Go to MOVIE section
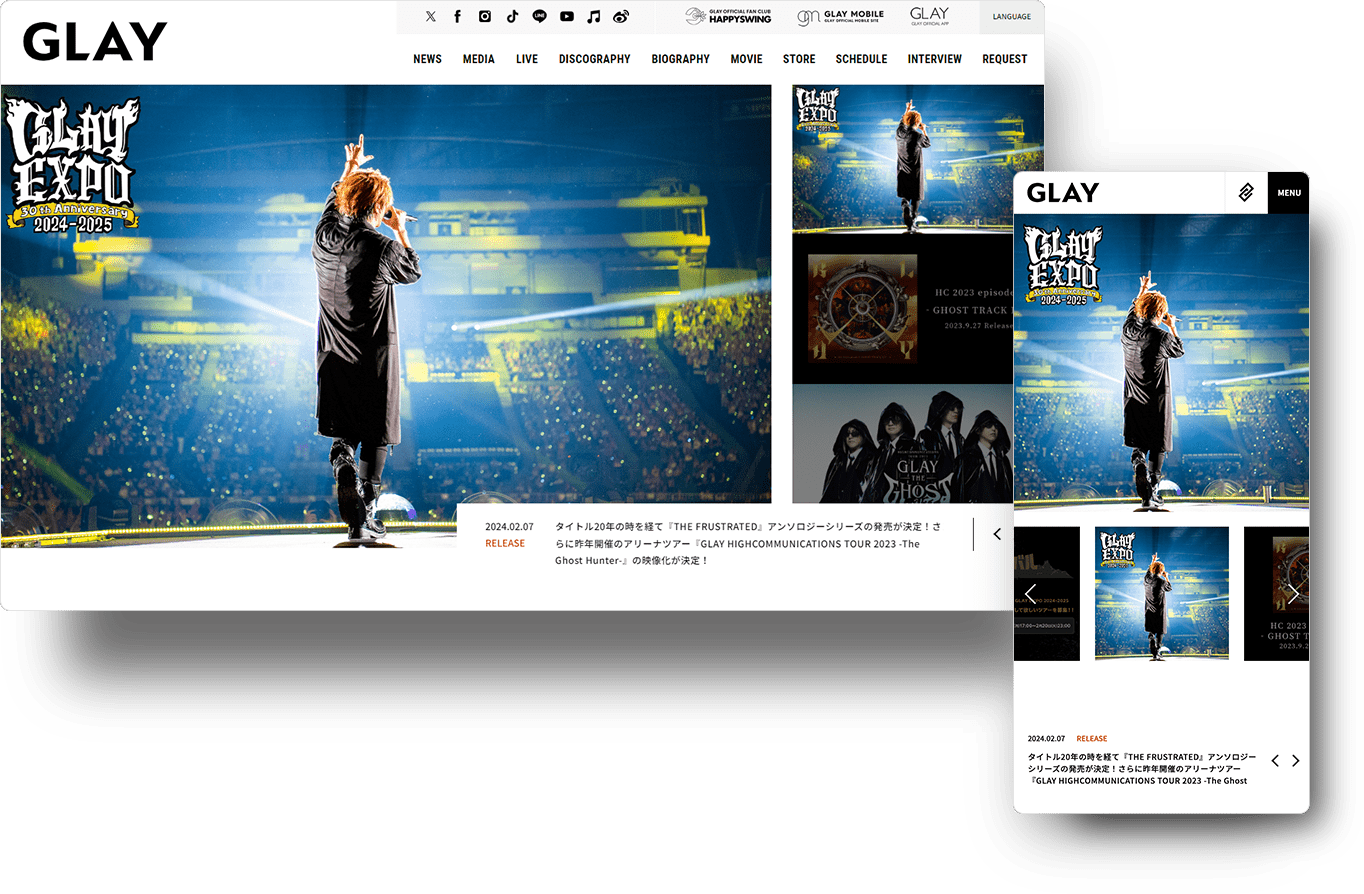The width and height of the screenshot is (1364, 894). 746,59
